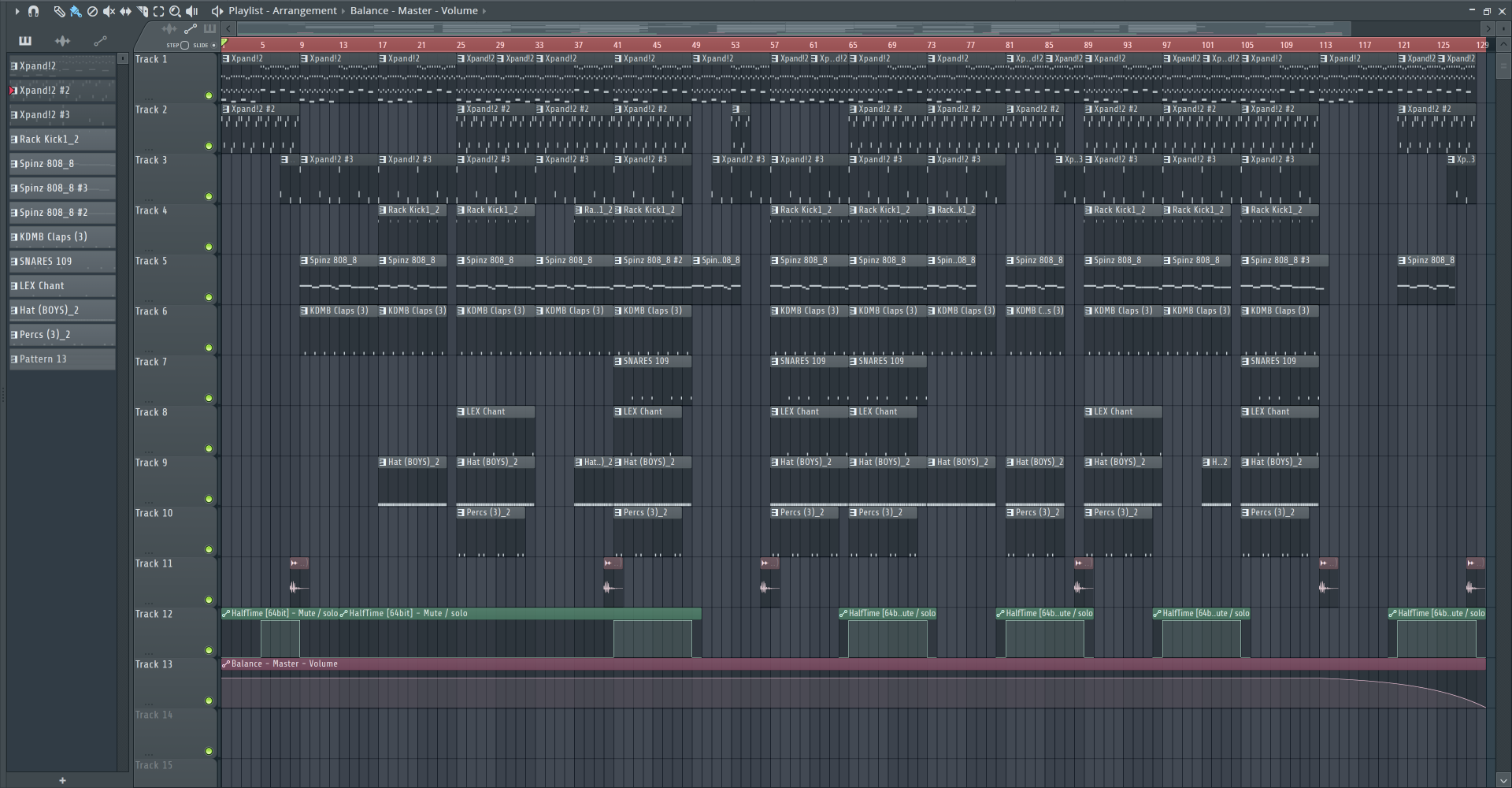Mute Track 9 with its green light
The height and width of the screenshot is (788, 1512).
[x=209, y=499]
